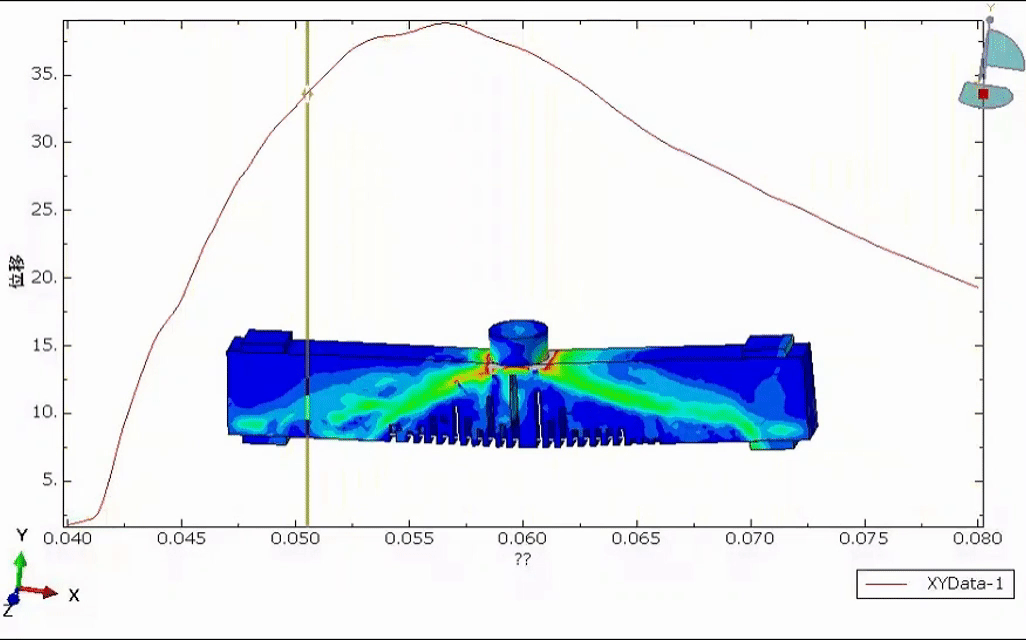Select the XYData-1 legend label
The height and width of the screenshot is (640, 1026).
965,584
